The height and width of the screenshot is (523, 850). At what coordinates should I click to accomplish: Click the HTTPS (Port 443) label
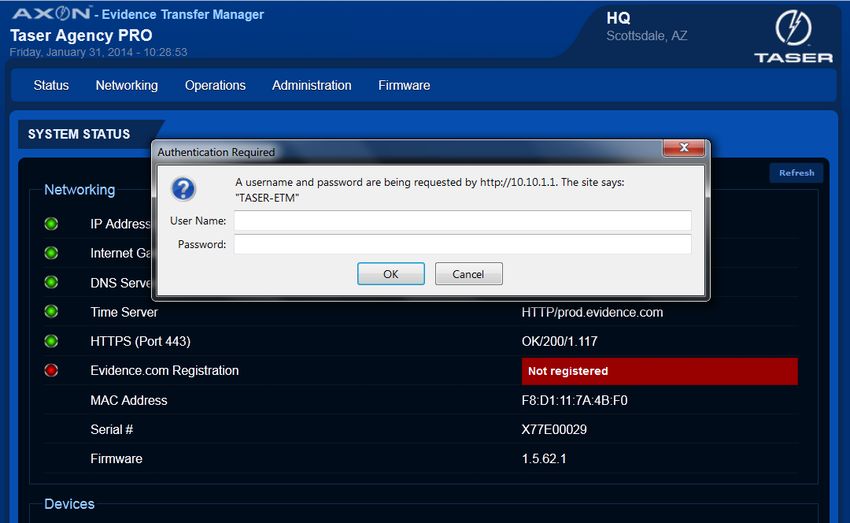point(140,341)
